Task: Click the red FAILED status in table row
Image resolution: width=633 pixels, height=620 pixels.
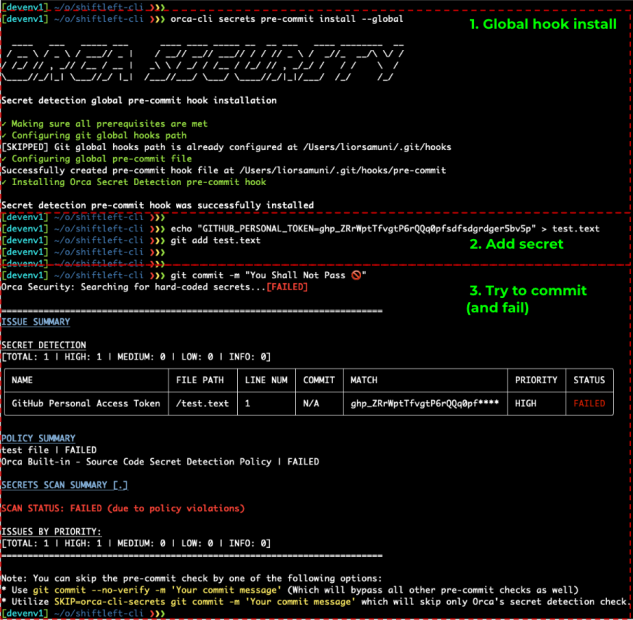Action: (589, 404)
